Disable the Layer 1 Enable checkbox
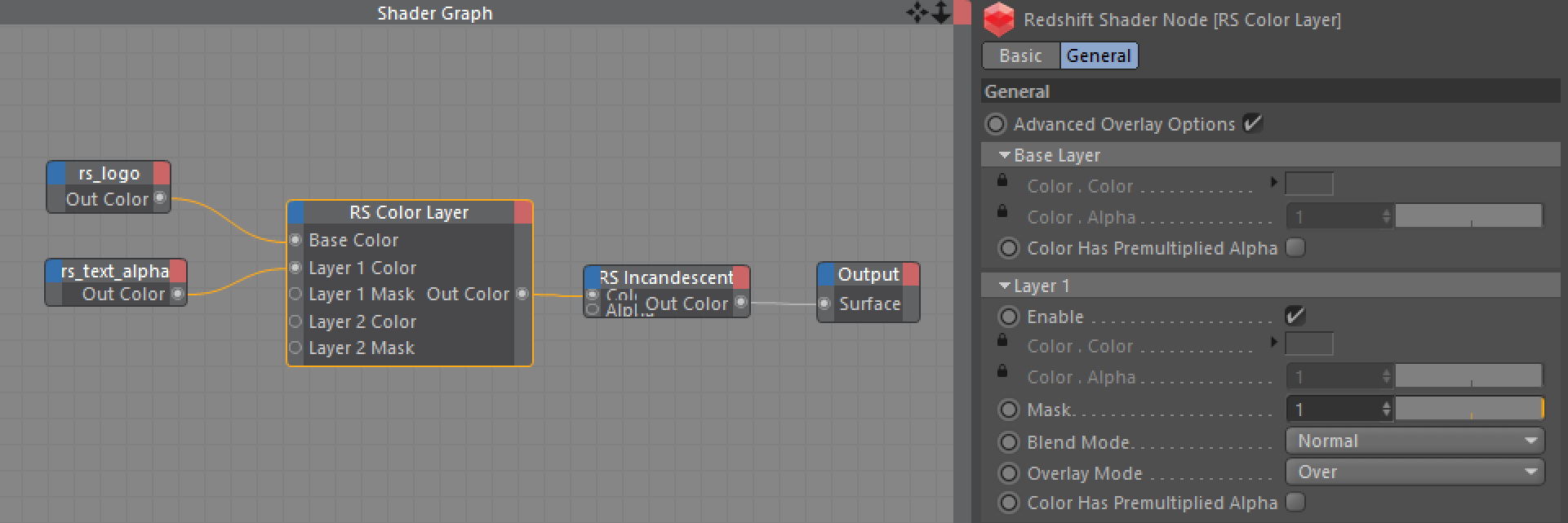1568x523 pixels. tap(1295, 317)
